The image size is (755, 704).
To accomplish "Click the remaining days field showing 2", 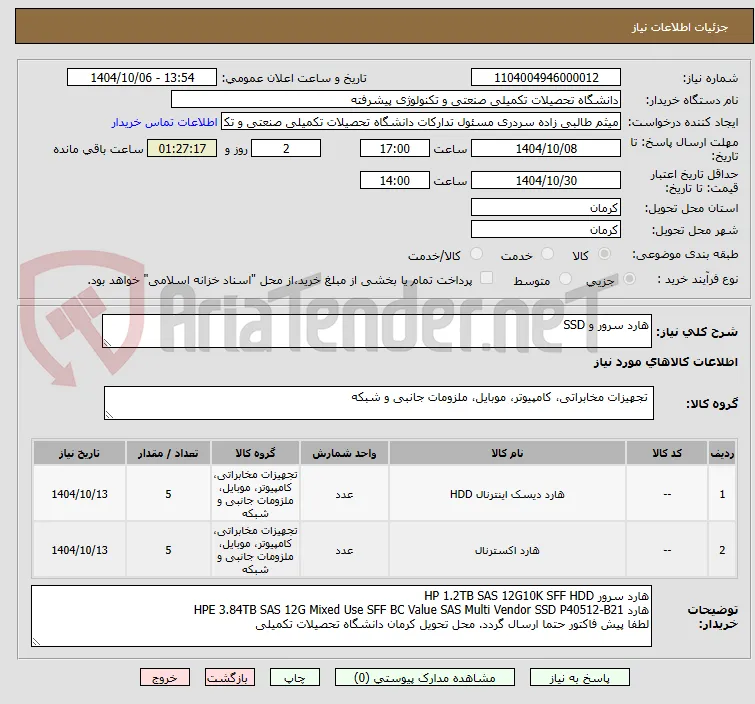I will pyautogui.click(x=286, y=148).
